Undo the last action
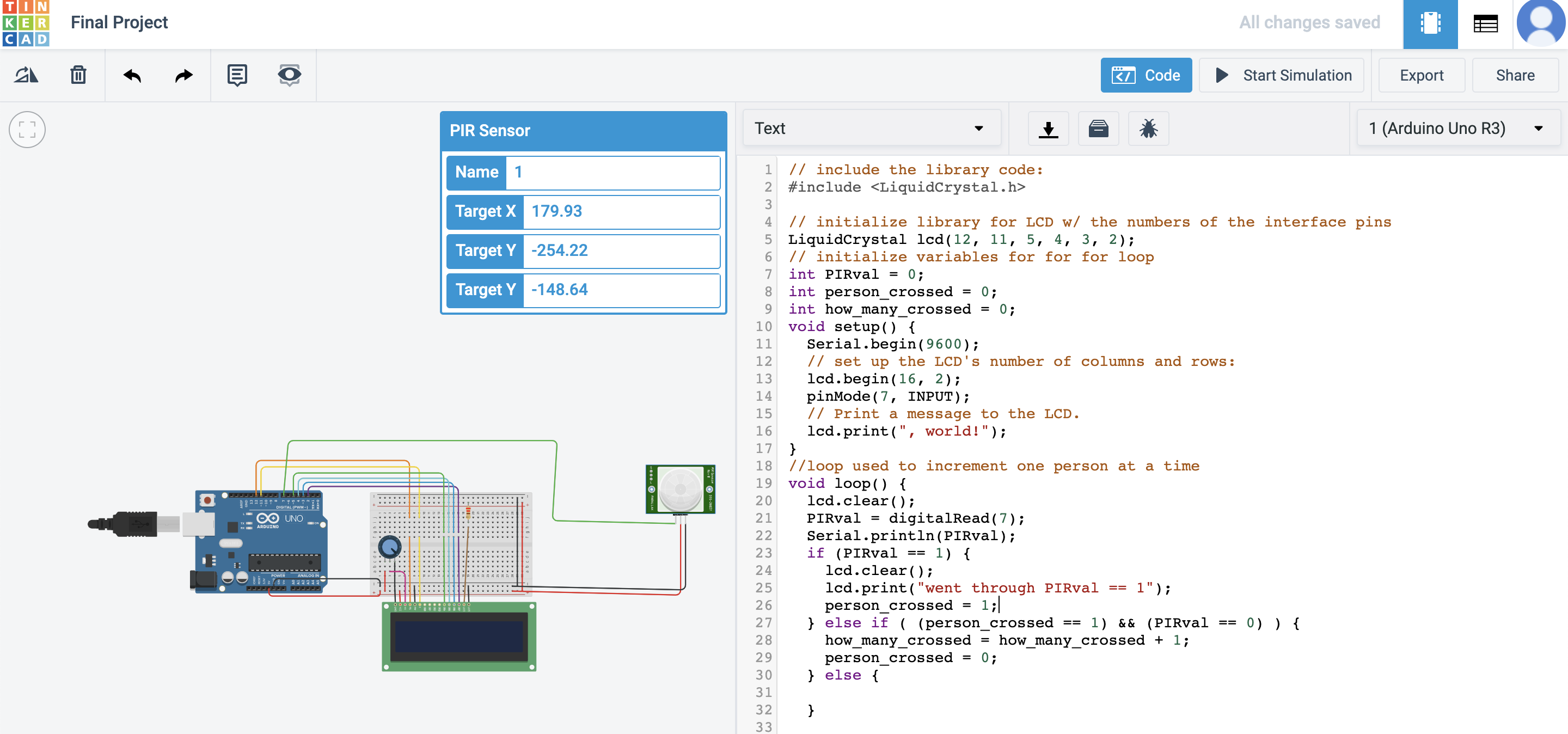1568x734 pixels. [132, 75]
